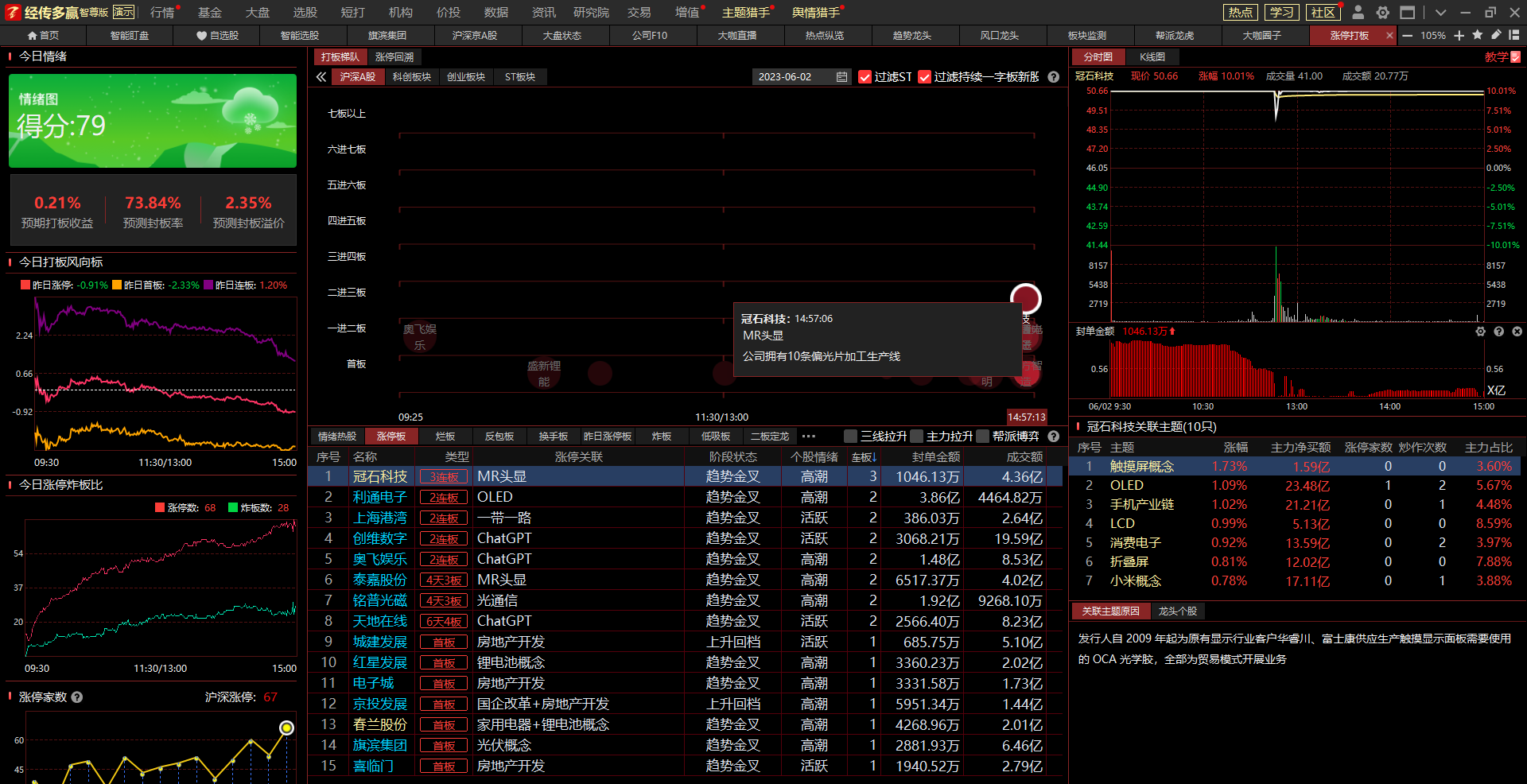Select the 龙头个股 tab
The height and width of the screenshot is (784, 1527).
tap(1178, 611)
